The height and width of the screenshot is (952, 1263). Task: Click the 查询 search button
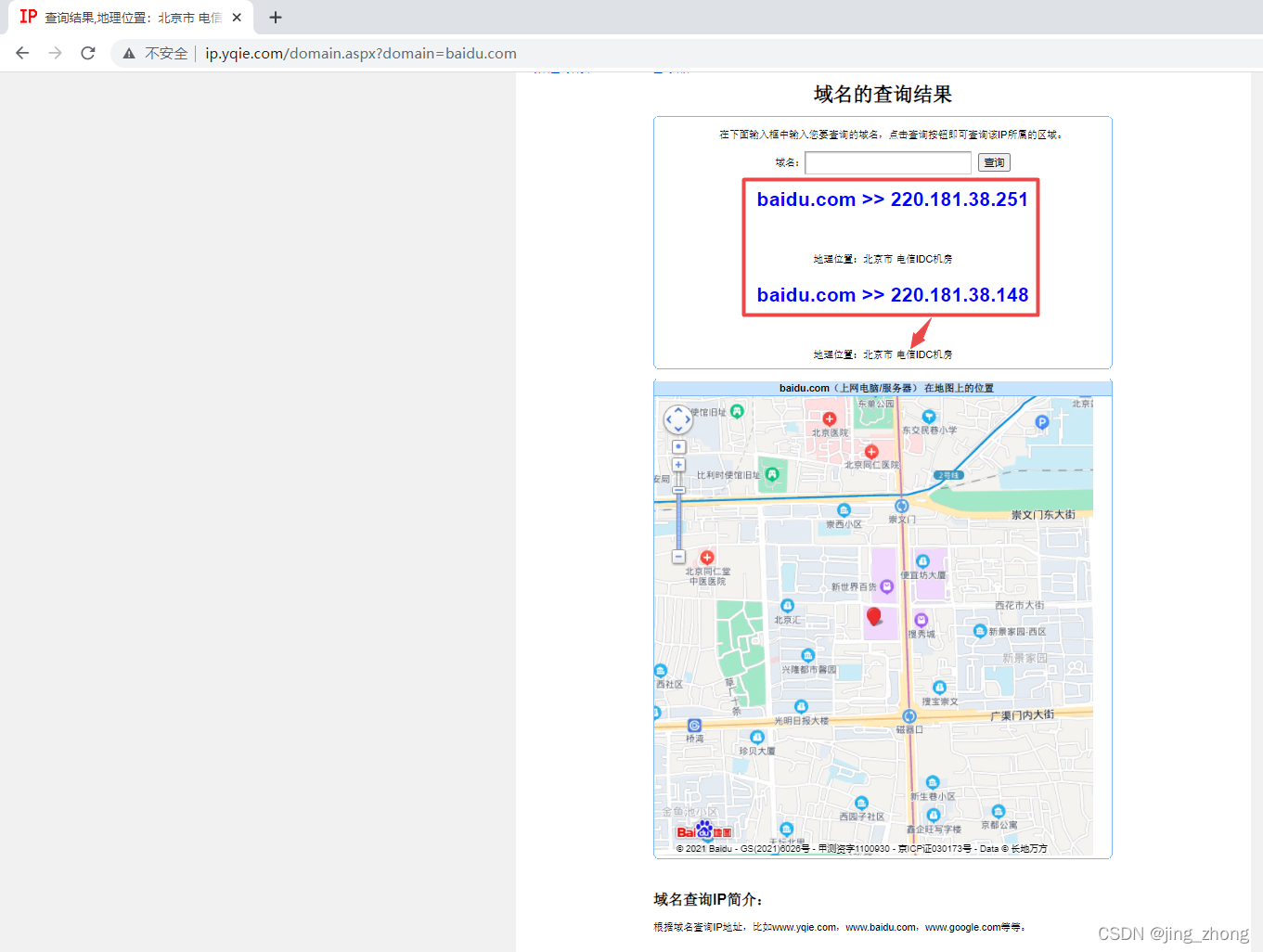[x=994, y=162]
